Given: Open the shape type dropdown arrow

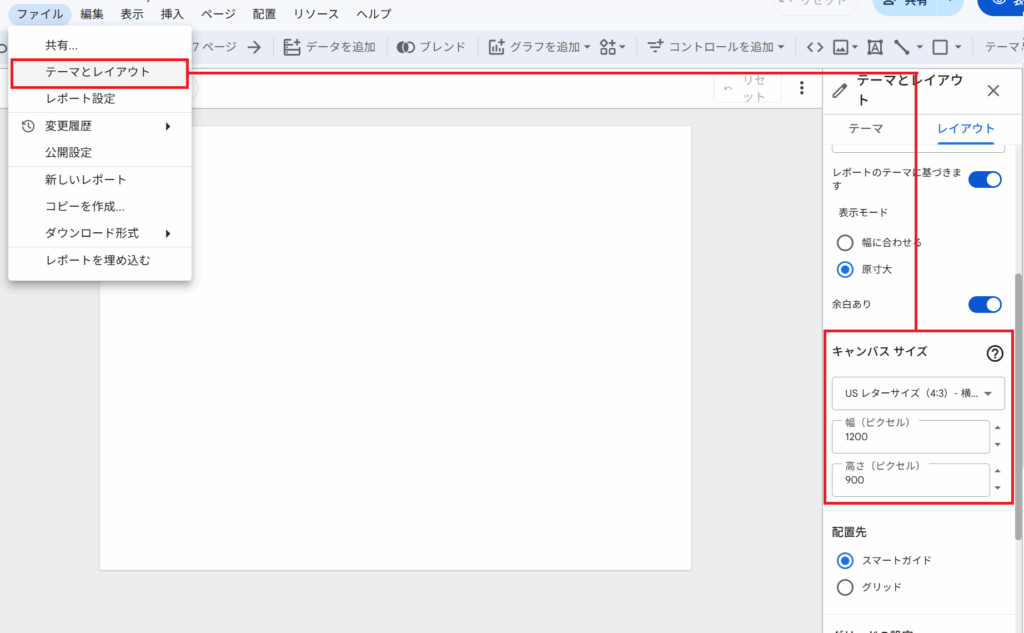Looking at the screenshot, I should [958, 47].
